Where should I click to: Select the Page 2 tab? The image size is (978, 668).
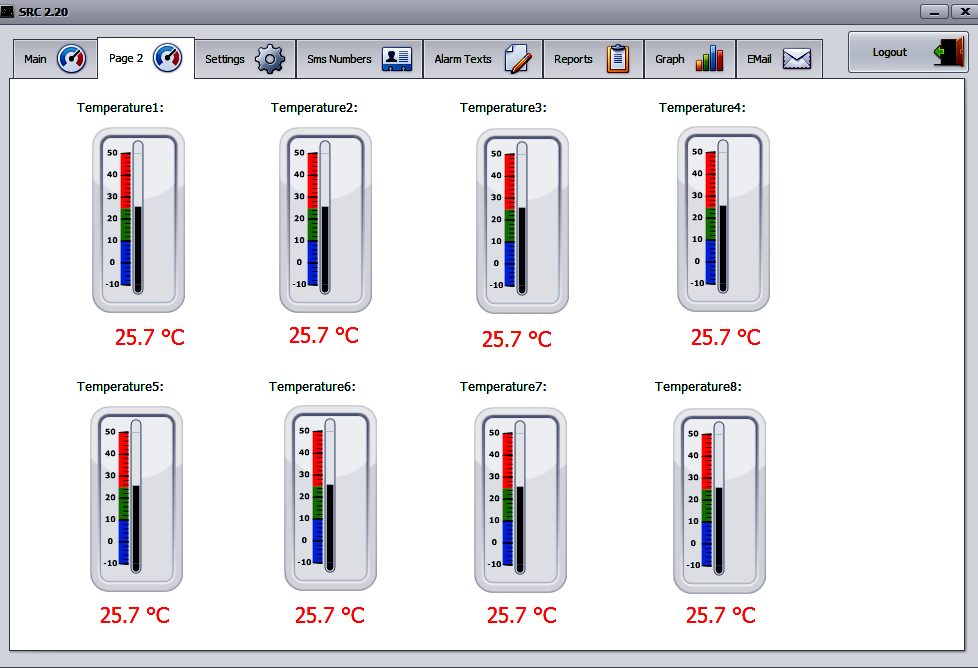(x=126, y=58)
